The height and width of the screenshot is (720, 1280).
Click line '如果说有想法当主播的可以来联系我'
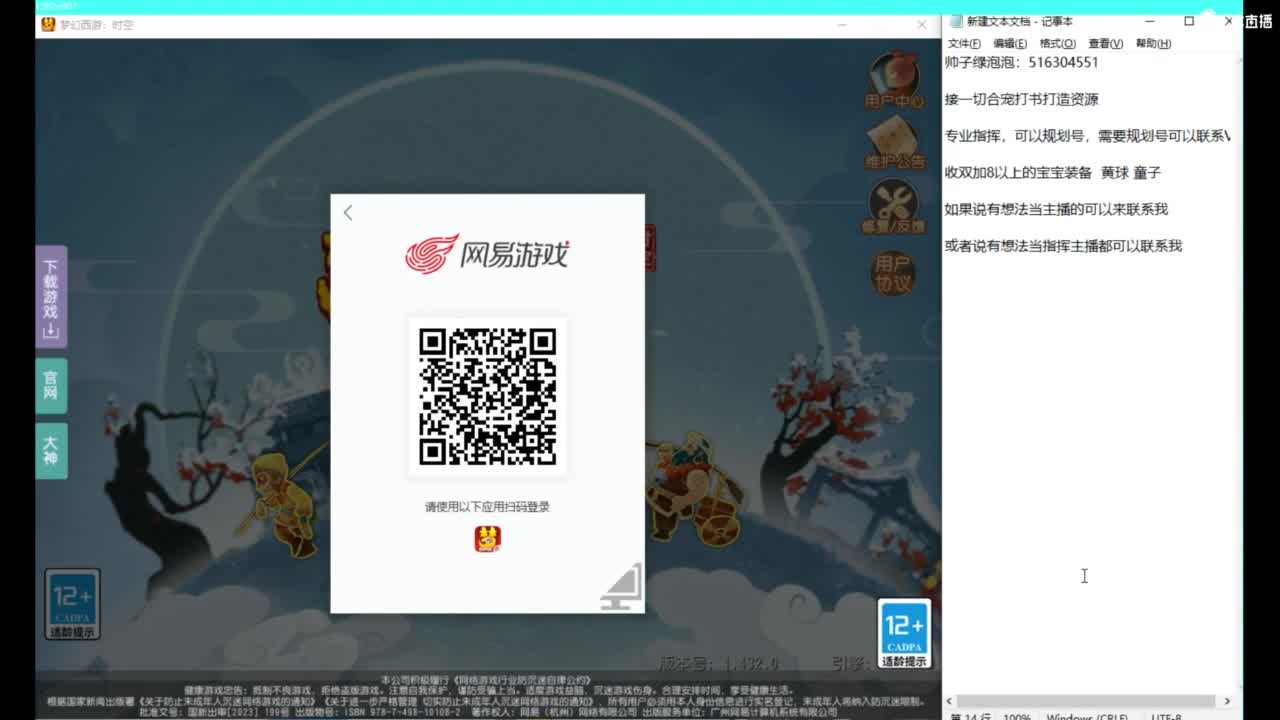pos(1056,209)
